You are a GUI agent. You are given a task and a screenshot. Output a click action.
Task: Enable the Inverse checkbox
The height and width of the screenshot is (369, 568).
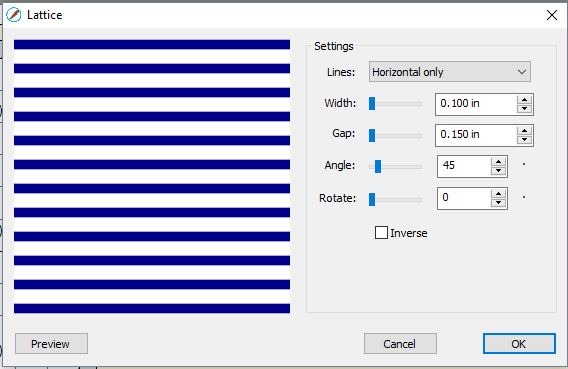pos(381,232)
